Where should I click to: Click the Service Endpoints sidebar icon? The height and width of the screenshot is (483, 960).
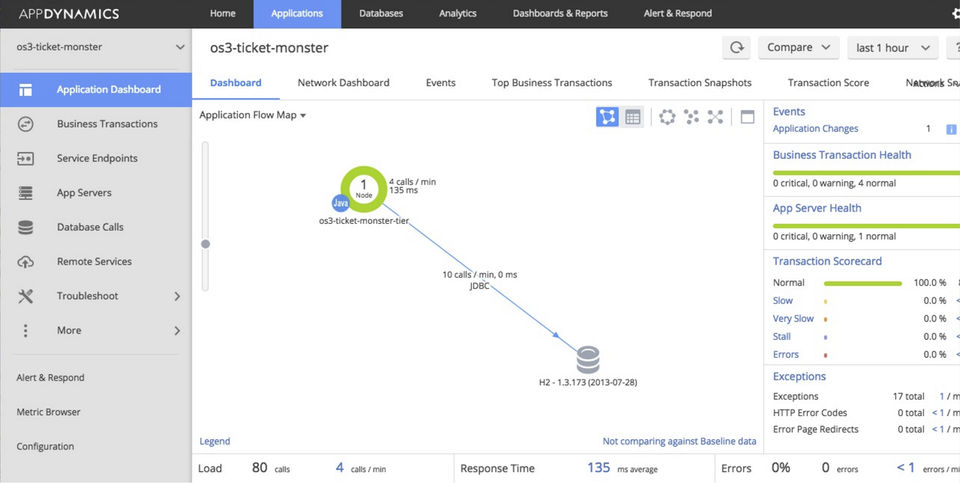coord(26,159)
